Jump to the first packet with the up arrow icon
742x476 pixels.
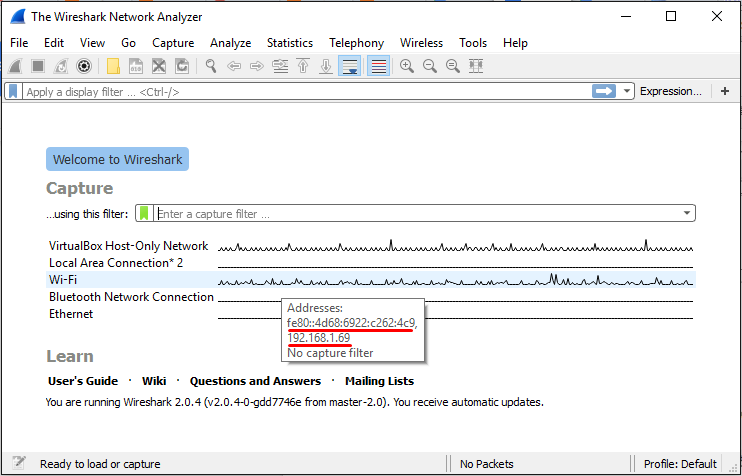tap(303, 66)
